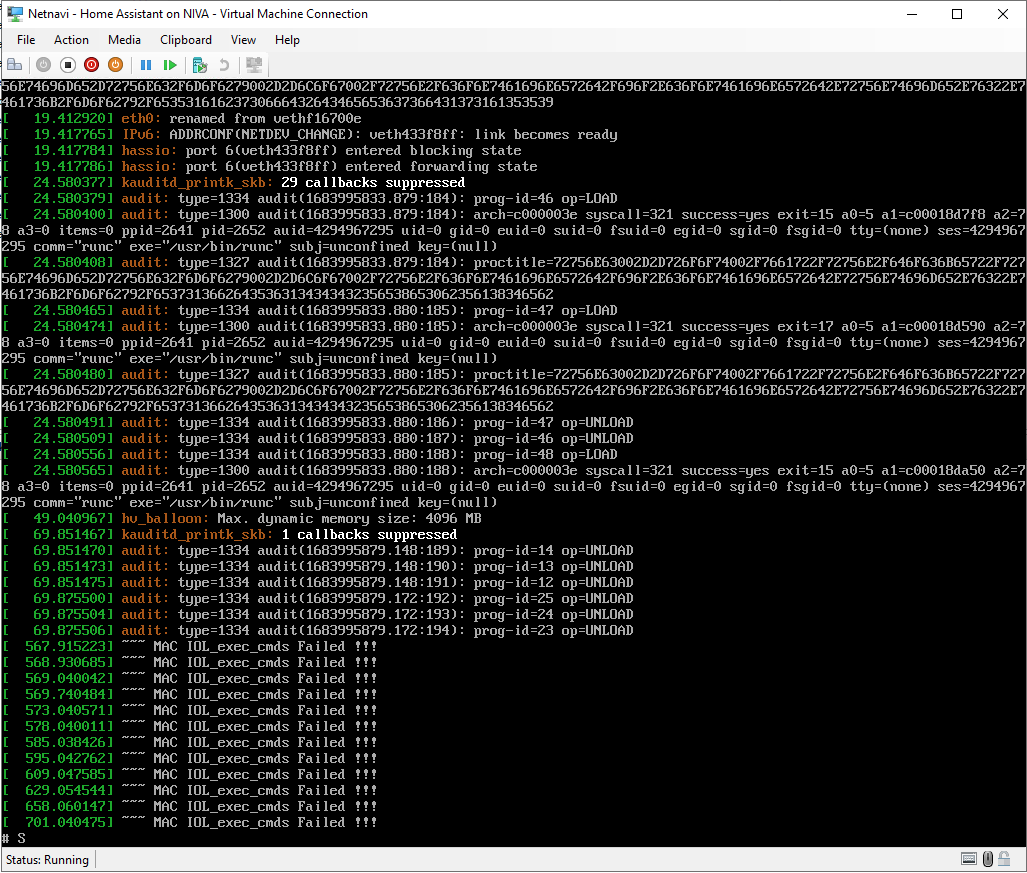Revert the VM to its last checkpoint

(x=225, y=64)
